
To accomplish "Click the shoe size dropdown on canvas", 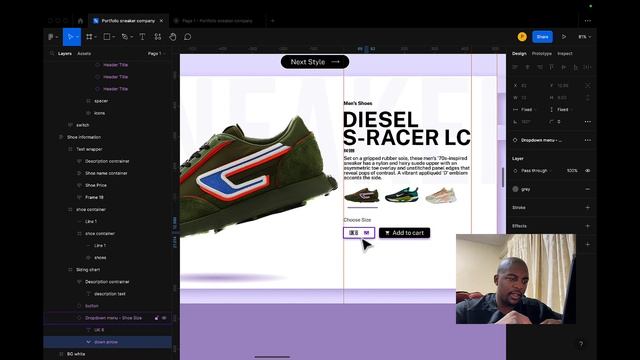I will pyautogui.click(x=359, y=233).
